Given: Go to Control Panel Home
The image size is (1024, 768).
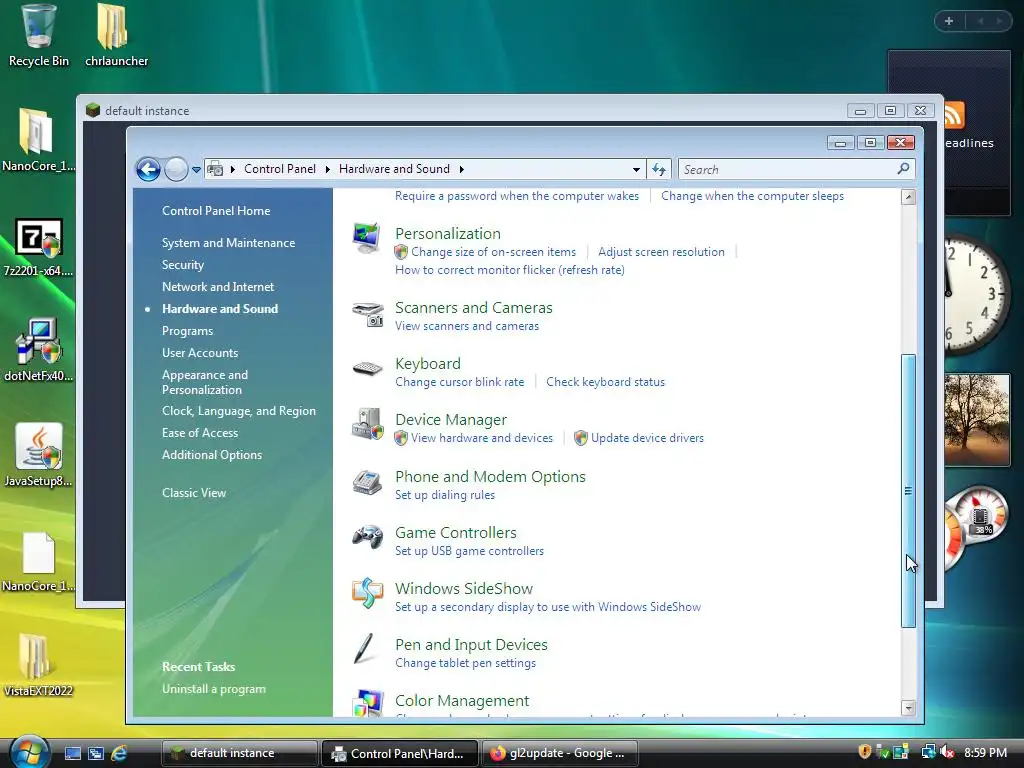Looking at the screenshot, I should coord(216,211).
